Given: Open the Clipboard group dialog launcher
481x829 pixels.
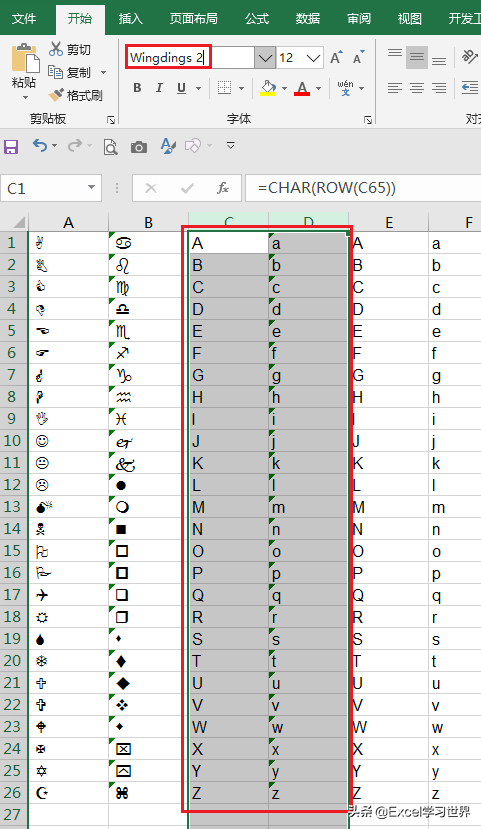Looking at the screenshot, I should pyautogui.click(x=111, y=120).
